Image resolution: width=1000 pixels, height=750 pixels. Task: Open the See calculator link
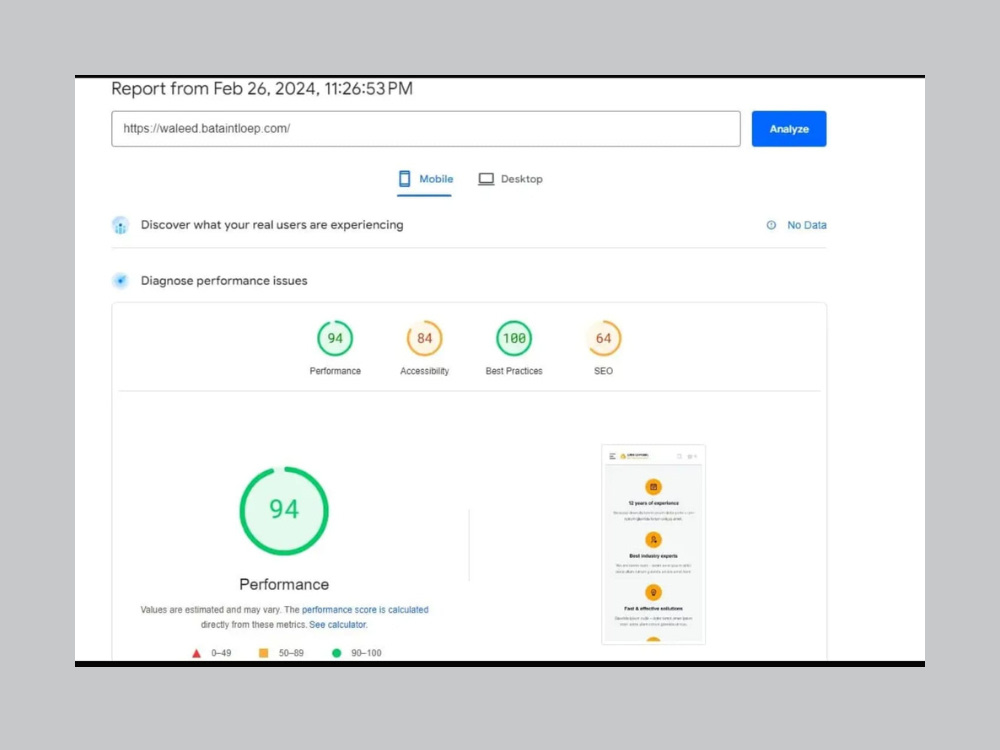point(337,625)
